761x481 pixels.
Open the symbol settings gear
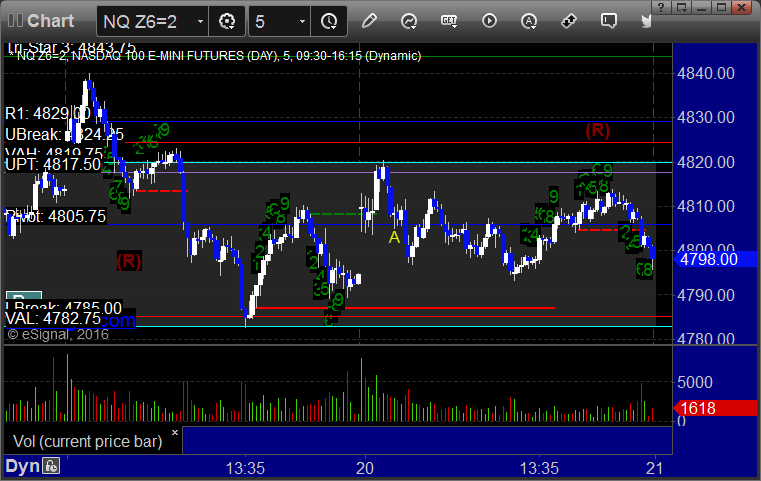point(227,21)
